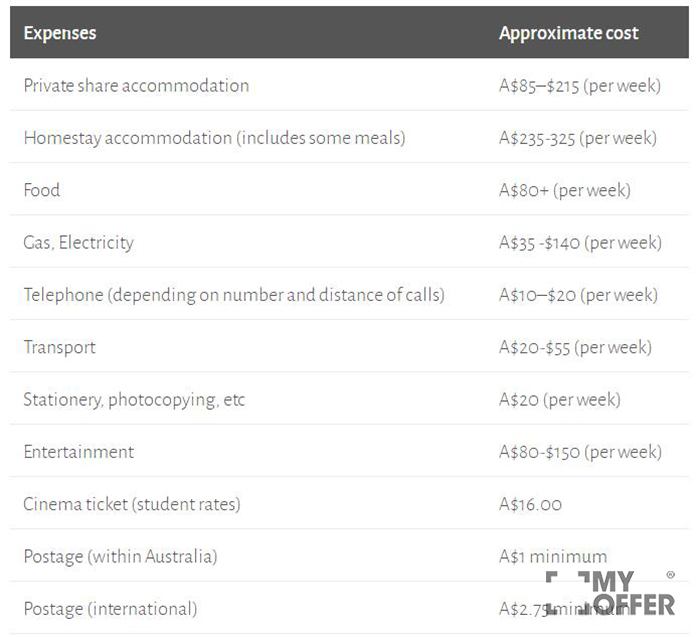Screen dimensions: 700x637
Task: Click the Gas, Electricity expense label
Action: [78, 242]
